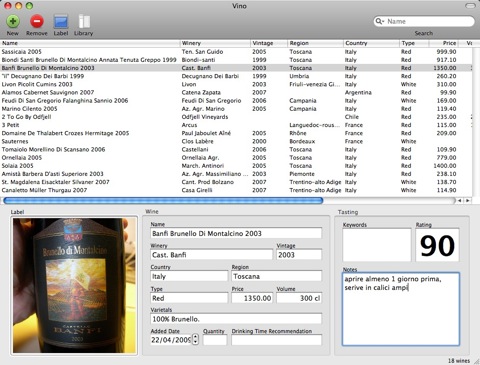Click the Keywords box

point(377,245)
